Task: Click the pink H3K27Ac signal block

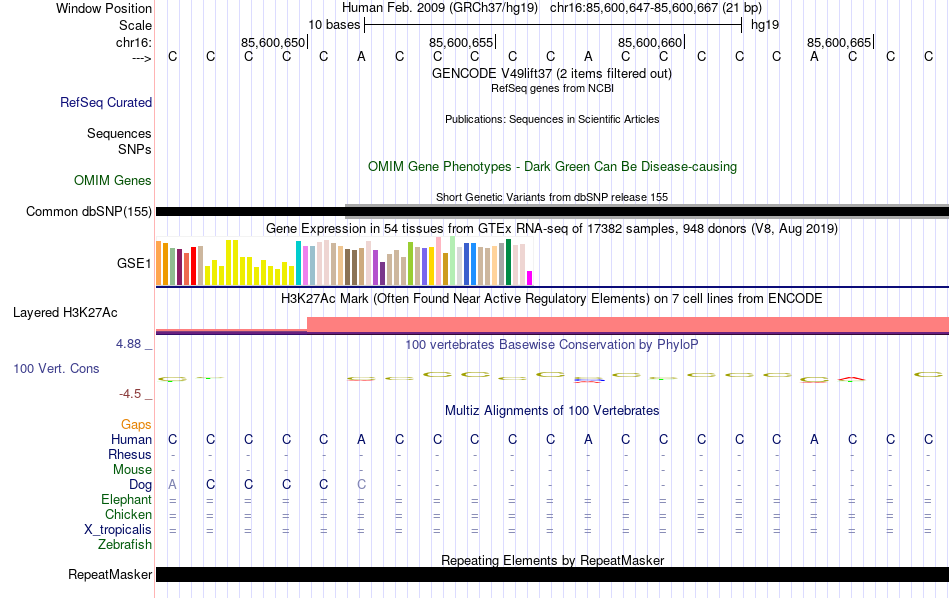Action: [x=628, y=324]
